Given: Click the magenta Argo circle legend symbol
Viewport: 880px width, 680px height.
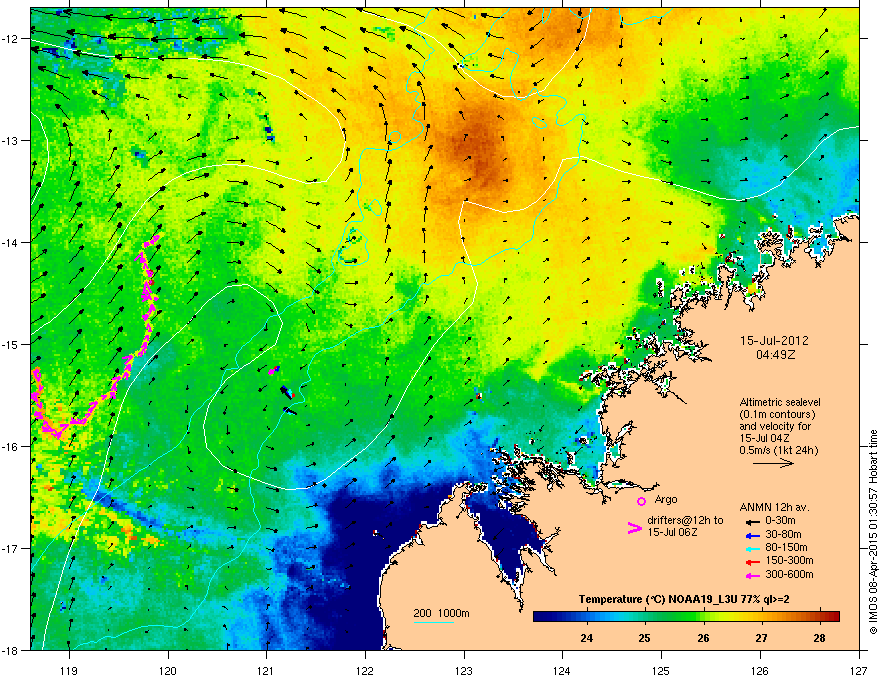Looking at the screenshot, I should (641, 501).
